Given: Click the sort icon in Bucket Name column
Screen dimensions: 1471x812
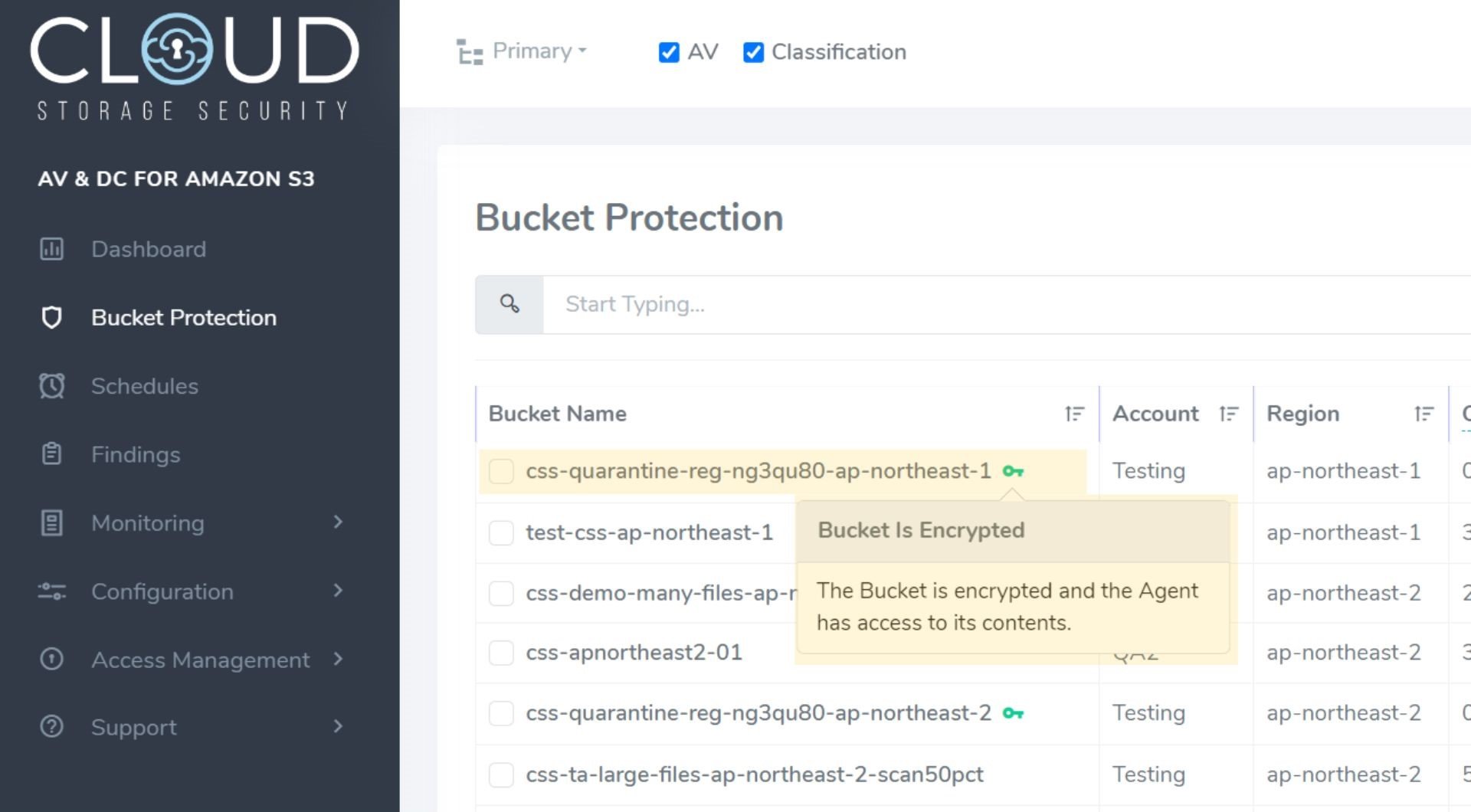Looking at the screenshot, I should tap(1074, 414).
